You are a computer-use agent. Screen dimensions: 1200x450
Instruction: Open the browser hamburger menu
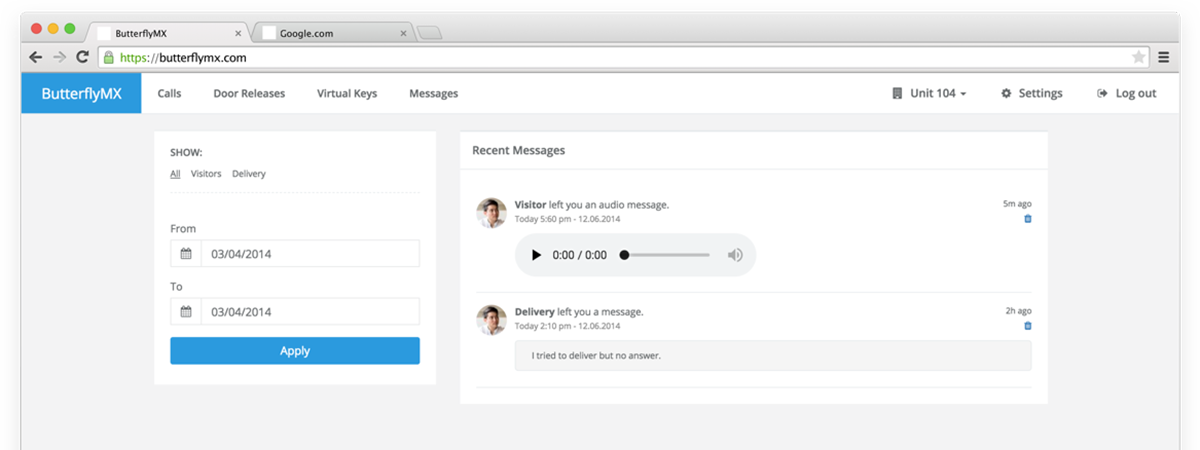tap(1164, 57)
